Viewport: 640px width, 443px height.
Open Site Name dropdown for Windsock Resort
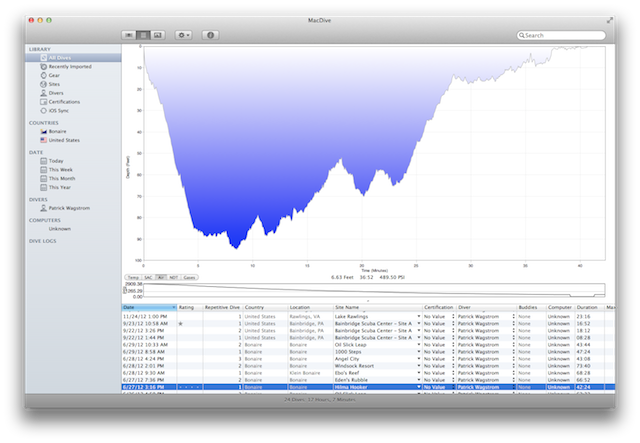click(419, 366)
